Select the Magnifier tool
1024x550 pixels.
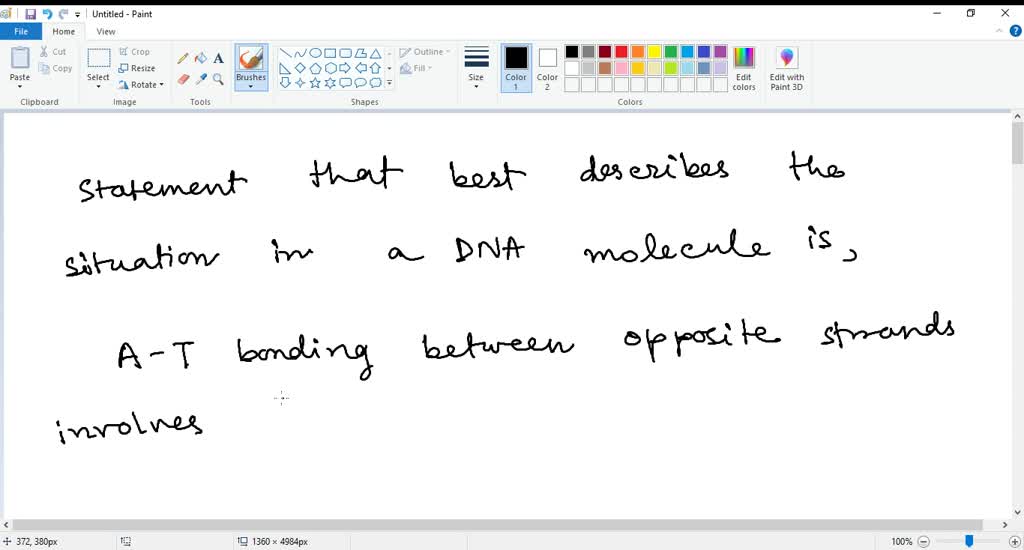[219, 79]
